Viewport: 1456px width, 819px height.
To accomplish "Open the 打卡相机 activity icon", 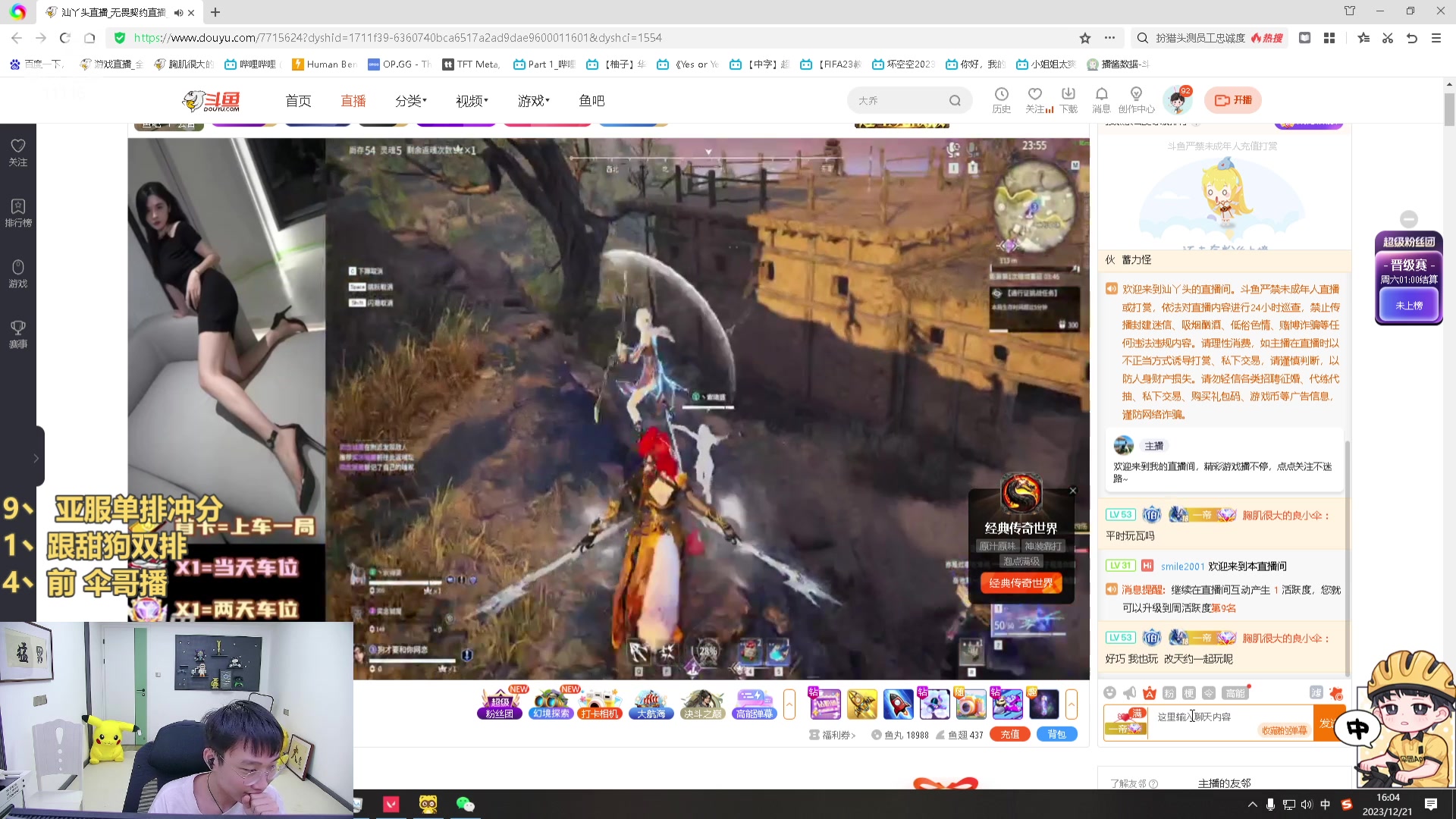I will pos(600,704).
